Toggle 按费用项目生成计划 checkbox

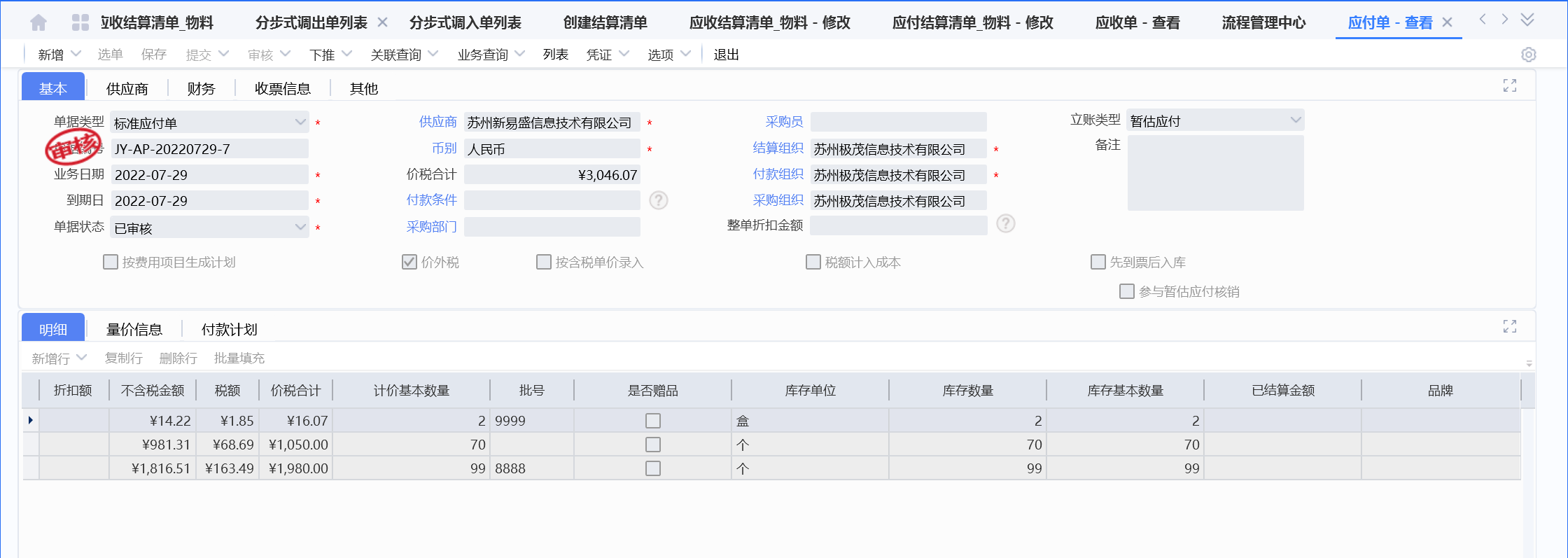coord(111,263)
